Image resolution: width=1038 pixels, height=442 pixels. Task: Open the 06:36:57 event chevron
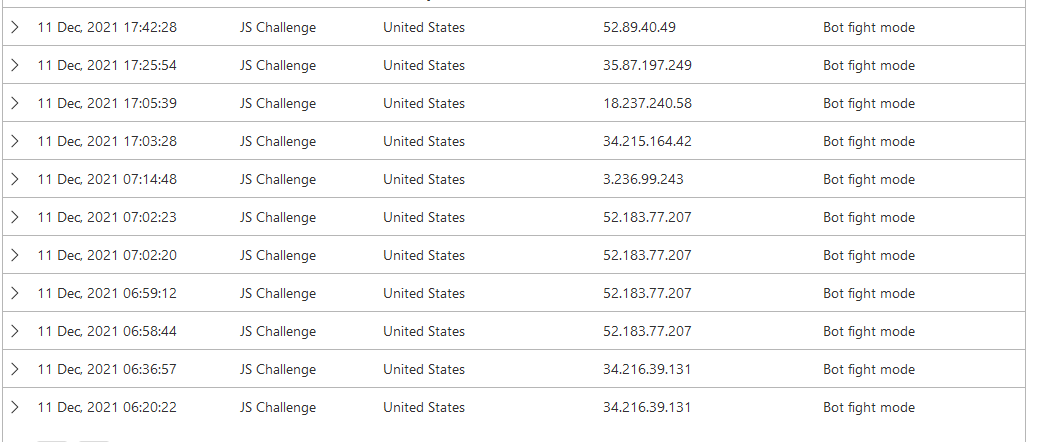[14, 370]
